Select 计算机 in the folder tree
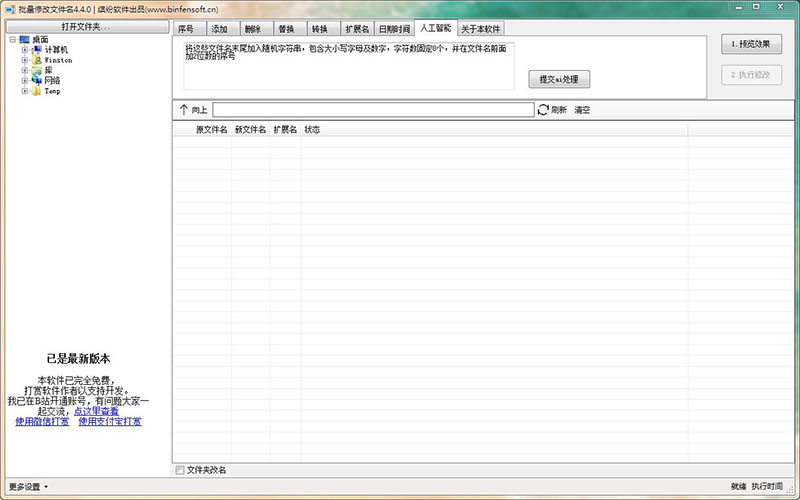Screen dimensions: 800x500 click(x=56, y=50)
